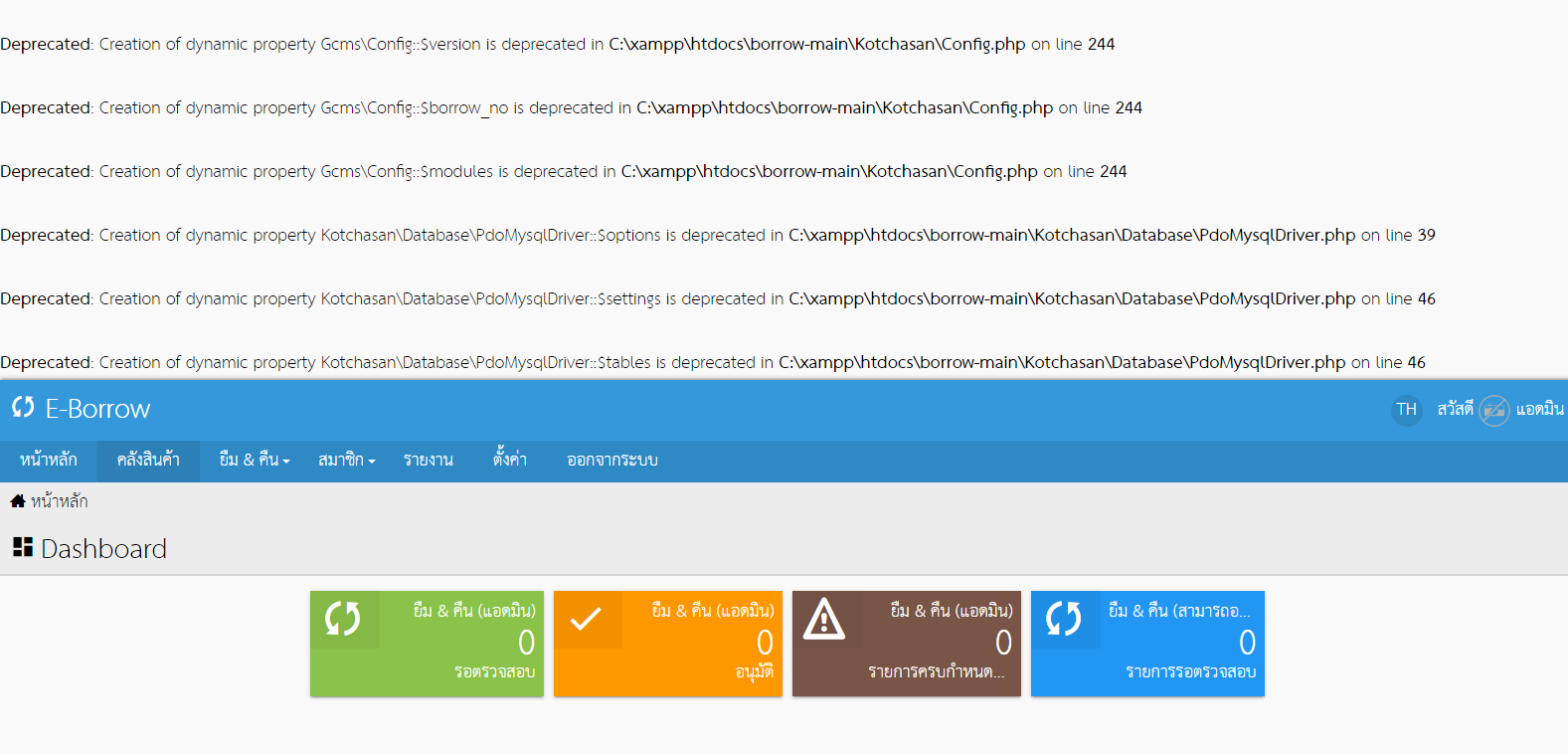Click the deprecated $tables warning line

713,362
